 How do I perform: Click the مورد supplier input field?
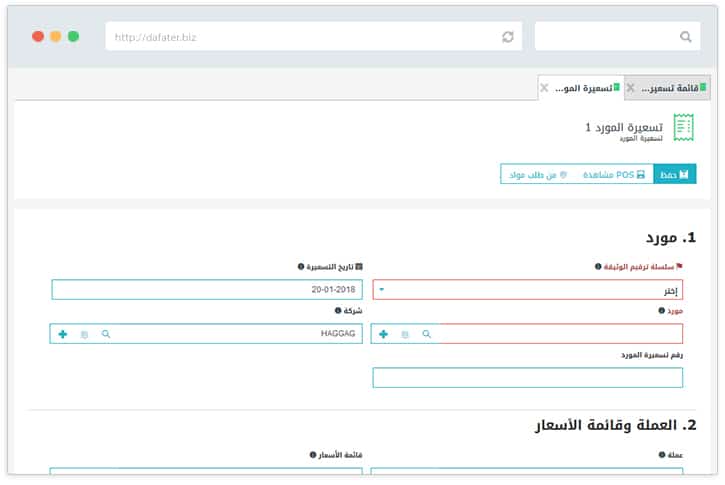(x=527, y=334)
